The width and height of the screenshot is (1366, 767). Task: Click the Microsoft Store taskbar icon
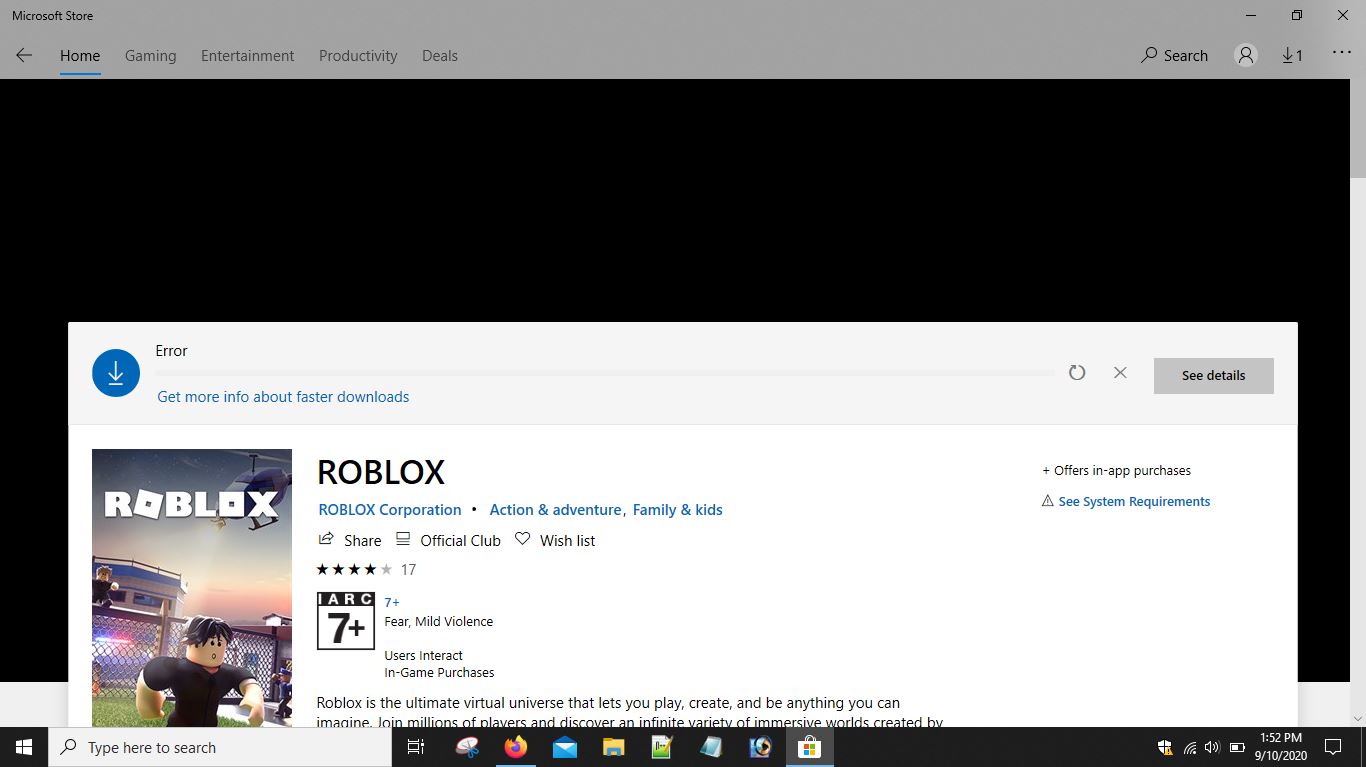[x=809, y=747]
